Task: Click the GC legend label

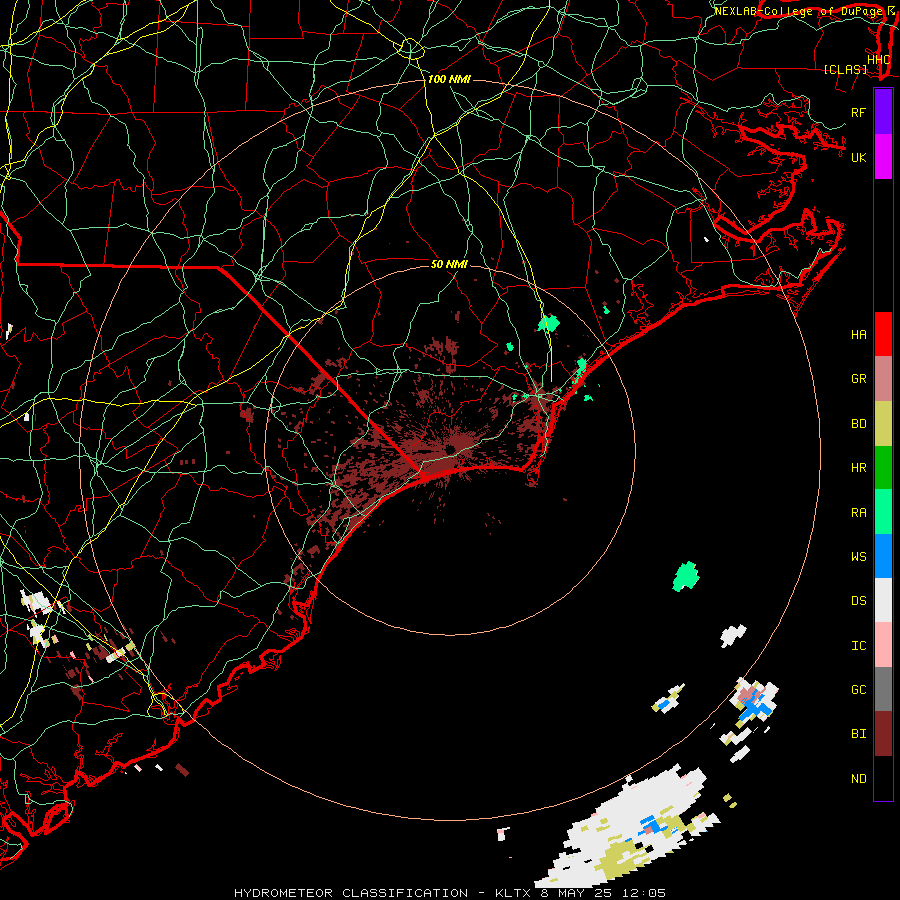Action: 858,690
